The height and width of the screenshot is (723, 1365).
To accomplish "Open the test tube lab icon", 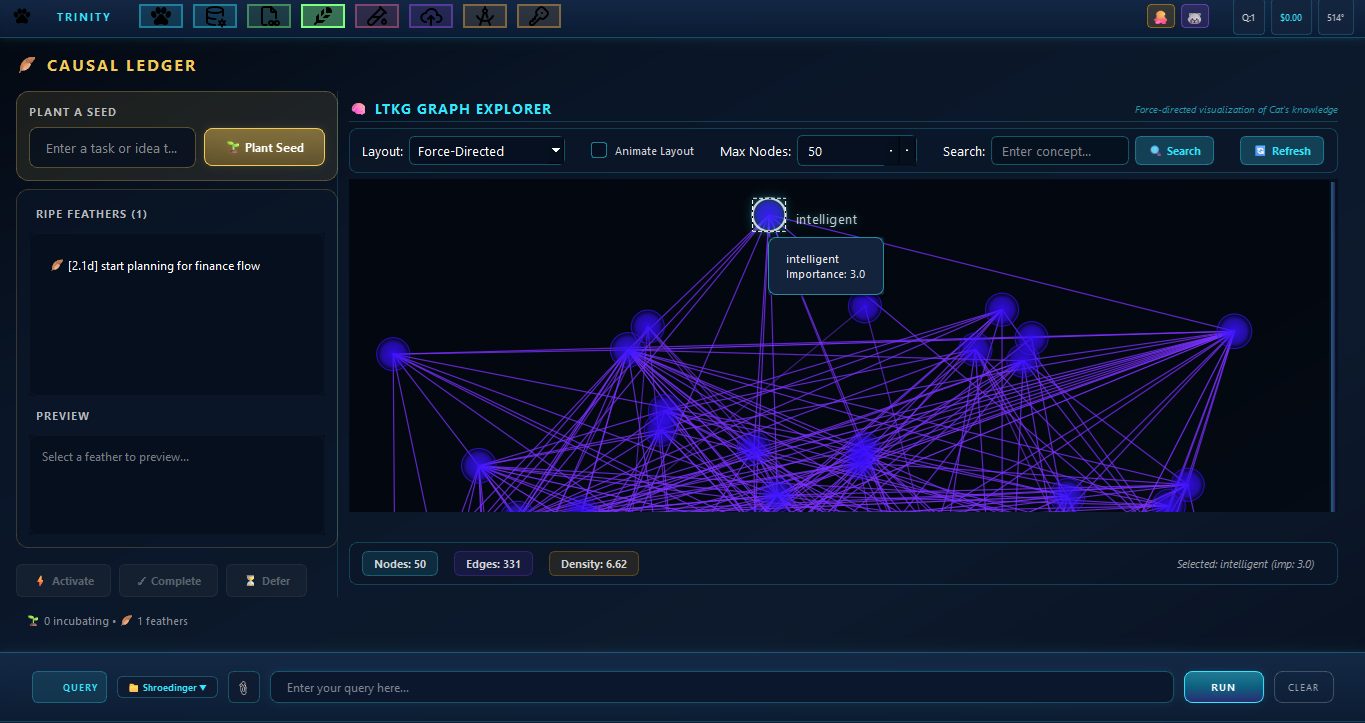I will [x=376, y=16].
